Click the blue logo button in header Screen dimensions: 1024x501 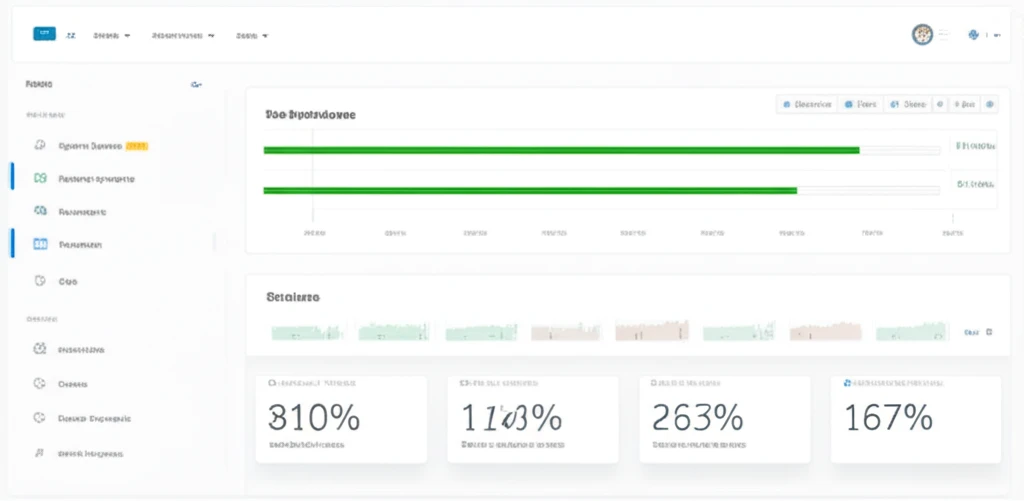[x=44, y=34]
